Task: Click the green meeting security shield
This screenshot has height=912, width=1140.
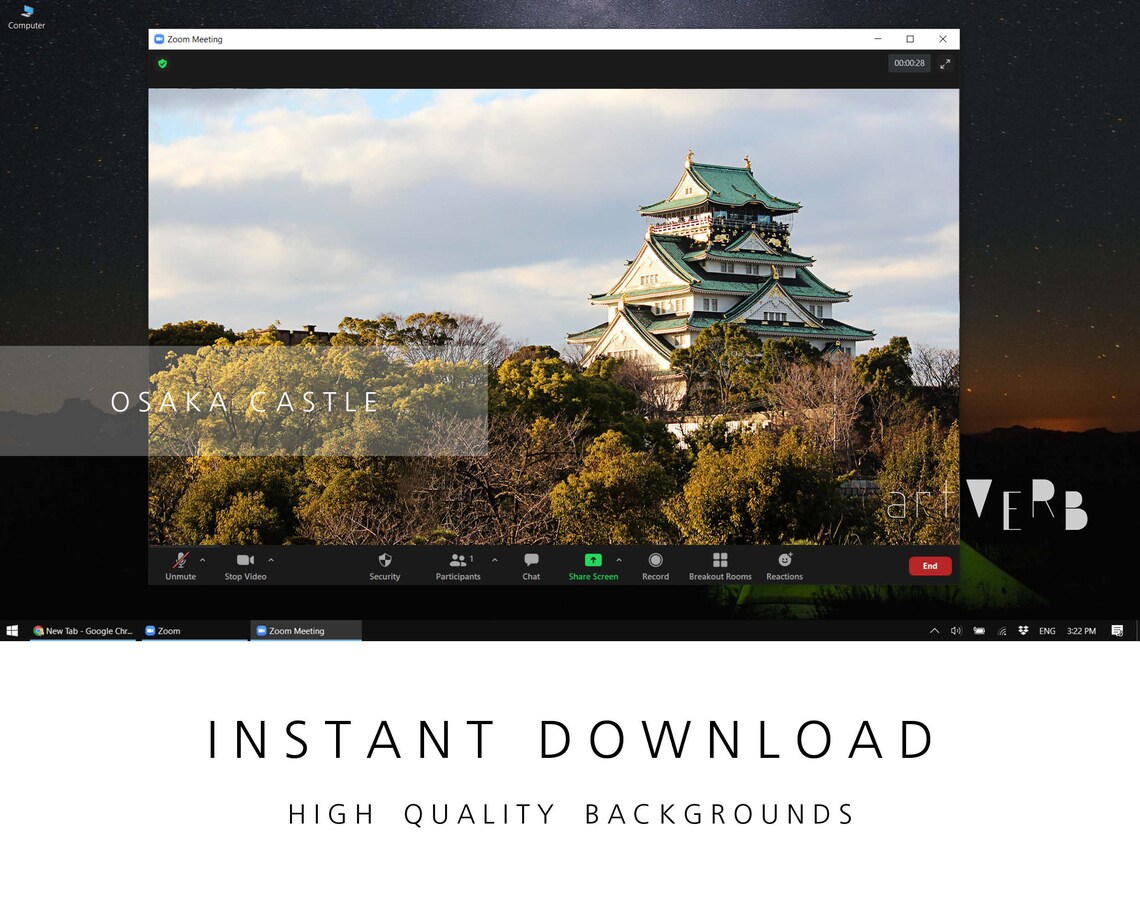Action: pyautogui.click(x=163, y=63)
